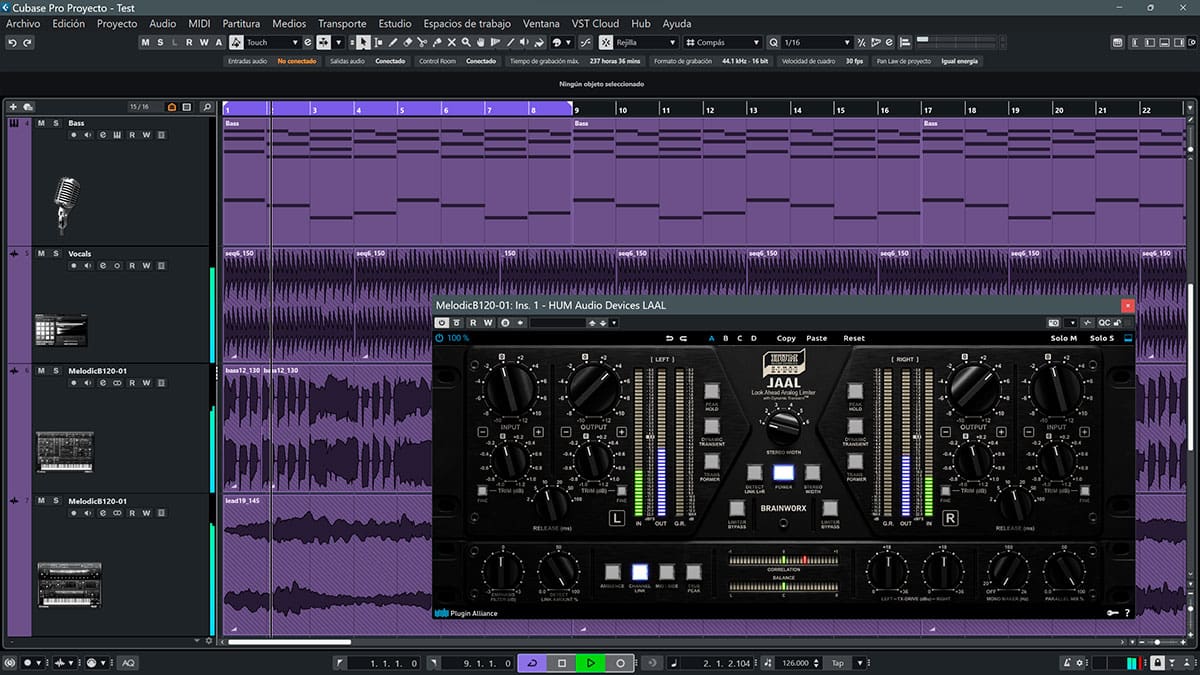Mute the Bass track
The height and width of the screenshot is (675, 1200).
41,123
